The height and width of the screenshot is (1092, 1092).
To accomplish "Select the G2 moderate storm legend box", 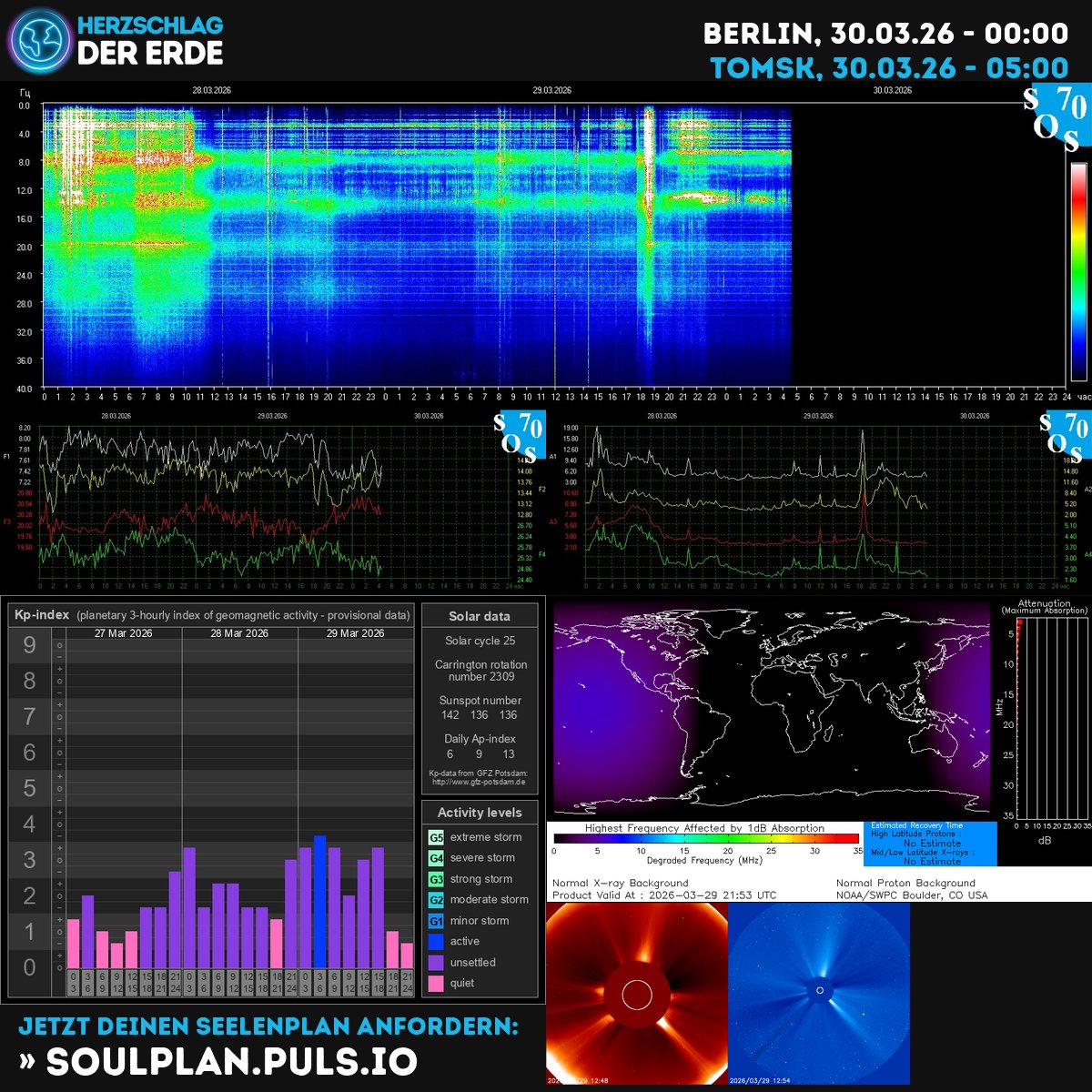I will pos(437,900).
